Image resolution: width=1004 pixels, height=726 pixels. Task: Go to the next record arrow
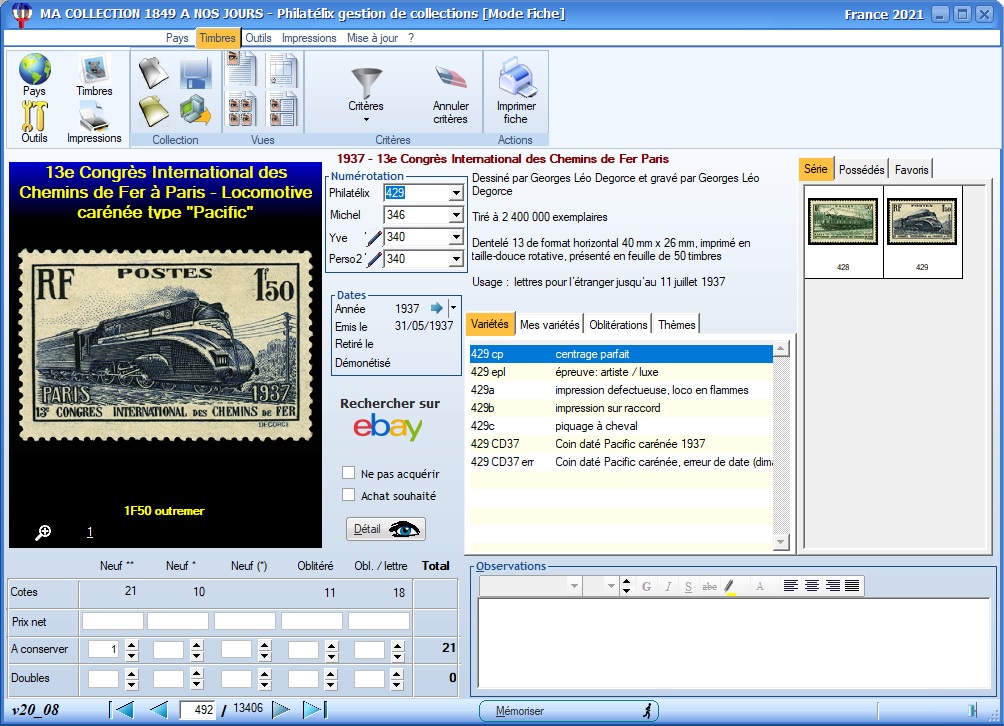280,709
